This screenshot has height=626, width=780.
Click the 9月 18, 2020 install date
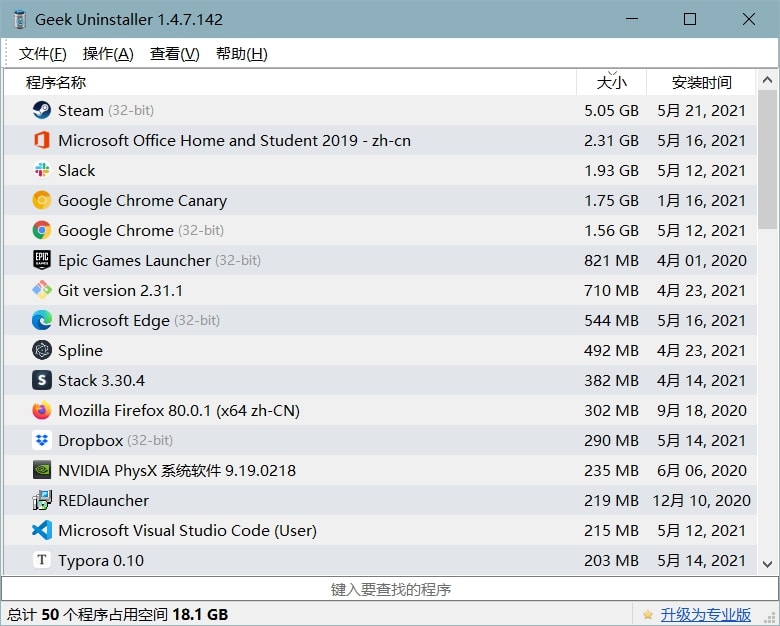[x=701, y=411]
